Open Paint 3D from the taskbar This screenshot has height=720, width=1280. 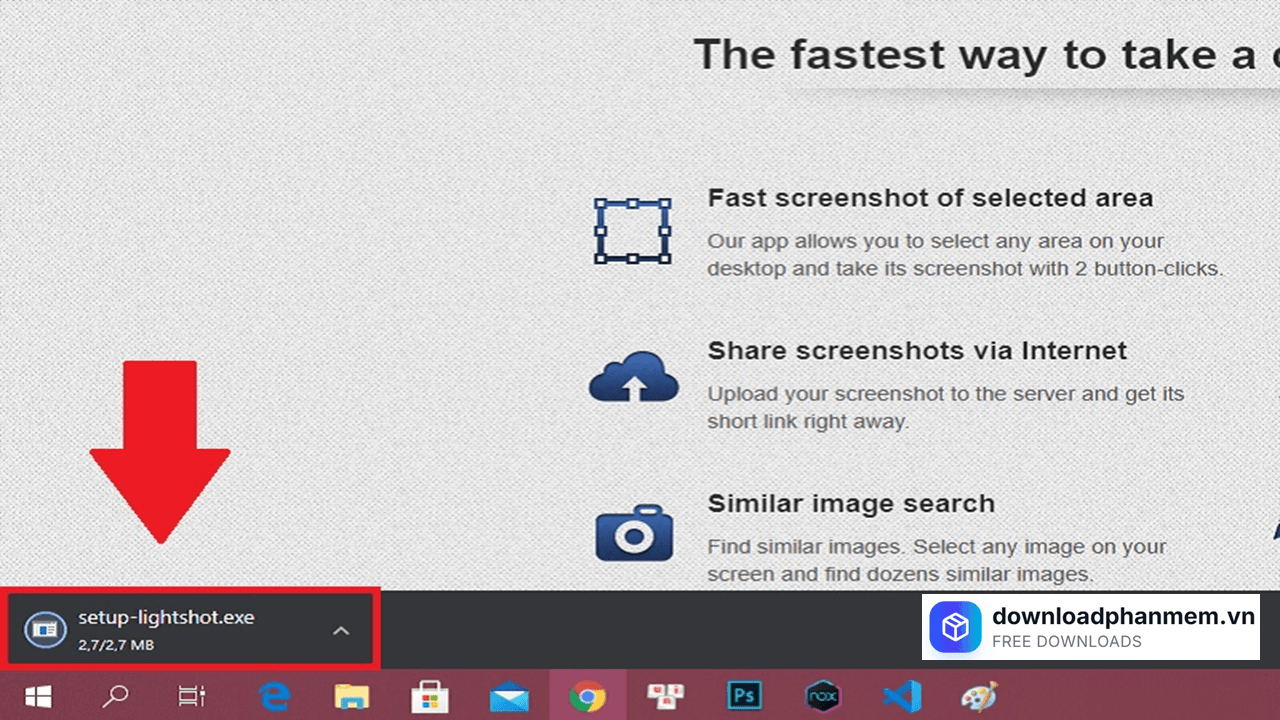pyautogui.click(x=977, y=695)
